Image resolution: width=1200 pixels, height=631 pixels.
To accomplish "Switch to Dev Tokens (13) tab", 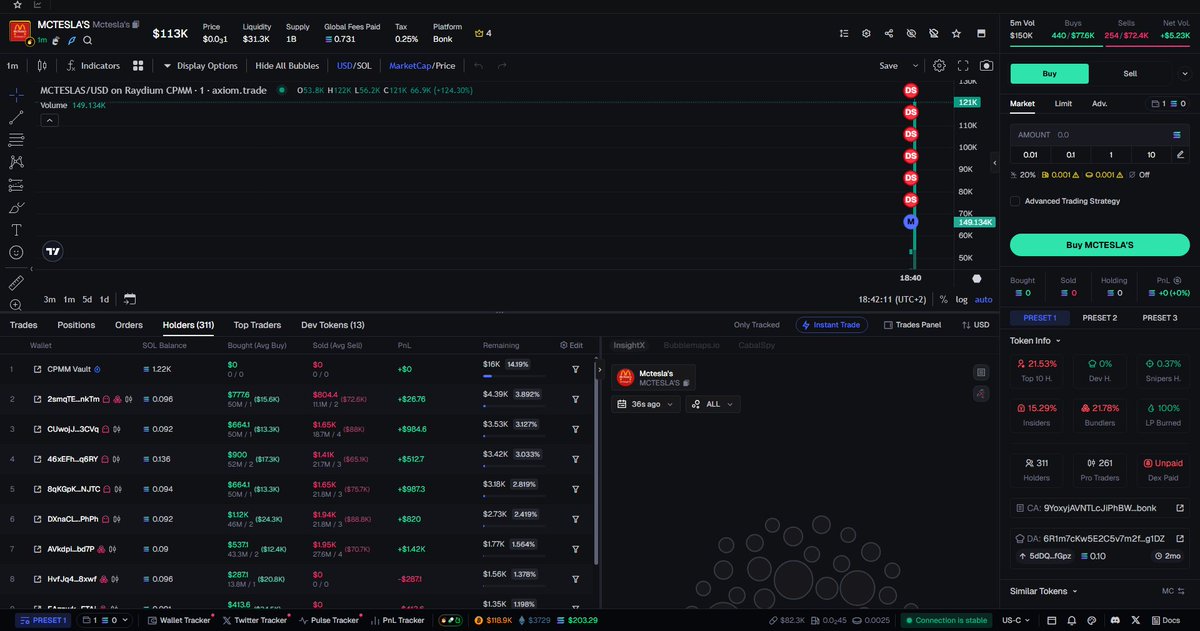I will pyautogui.click(x=333, y=325).
